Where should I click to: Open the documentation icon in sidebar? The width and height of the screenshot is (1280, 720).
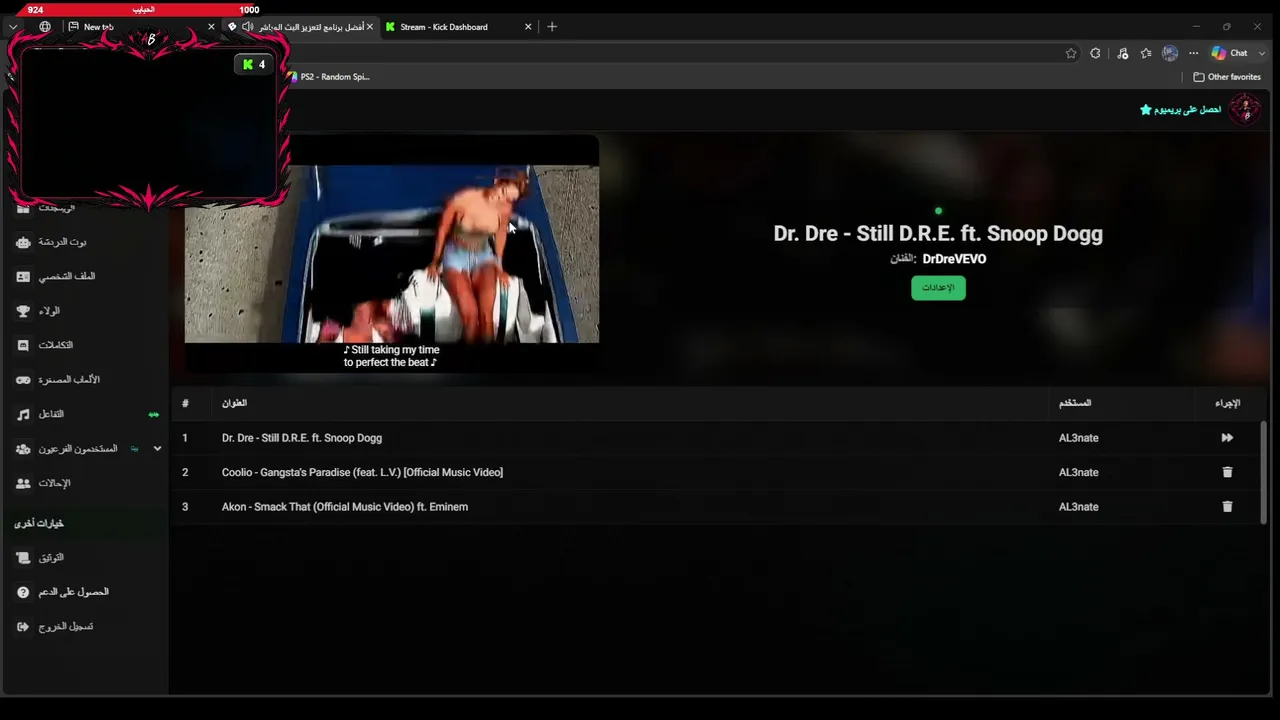pyautogui.click(x=23, y=558)
